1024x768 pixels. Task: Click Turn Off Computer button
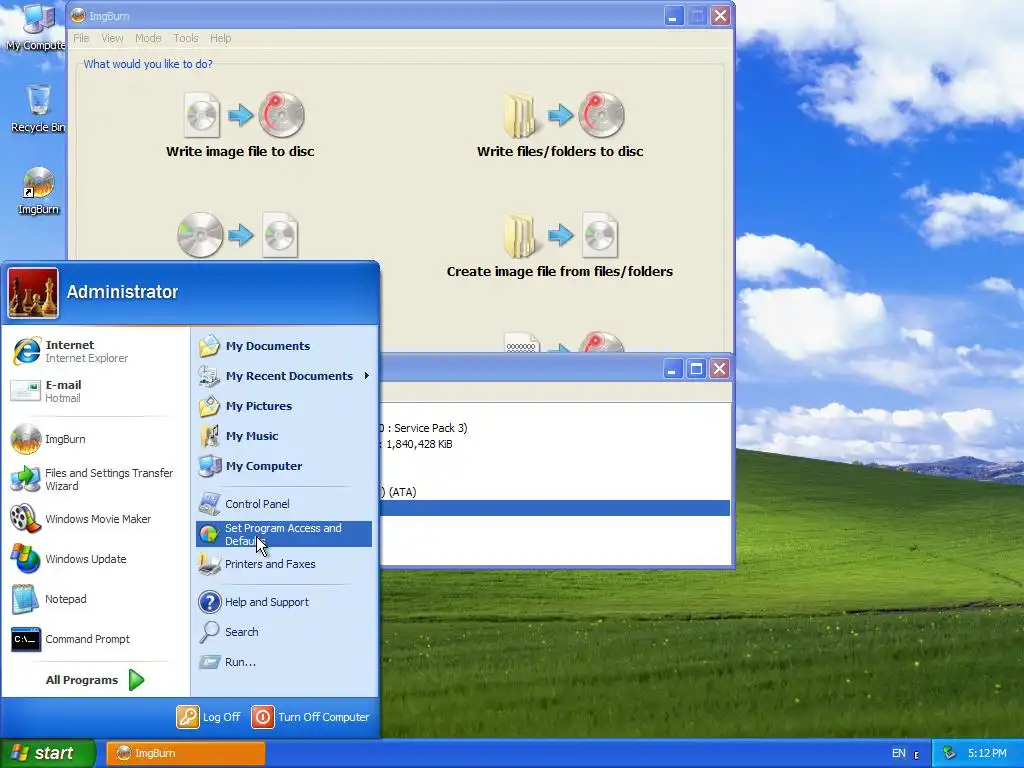tap(311, 717)
